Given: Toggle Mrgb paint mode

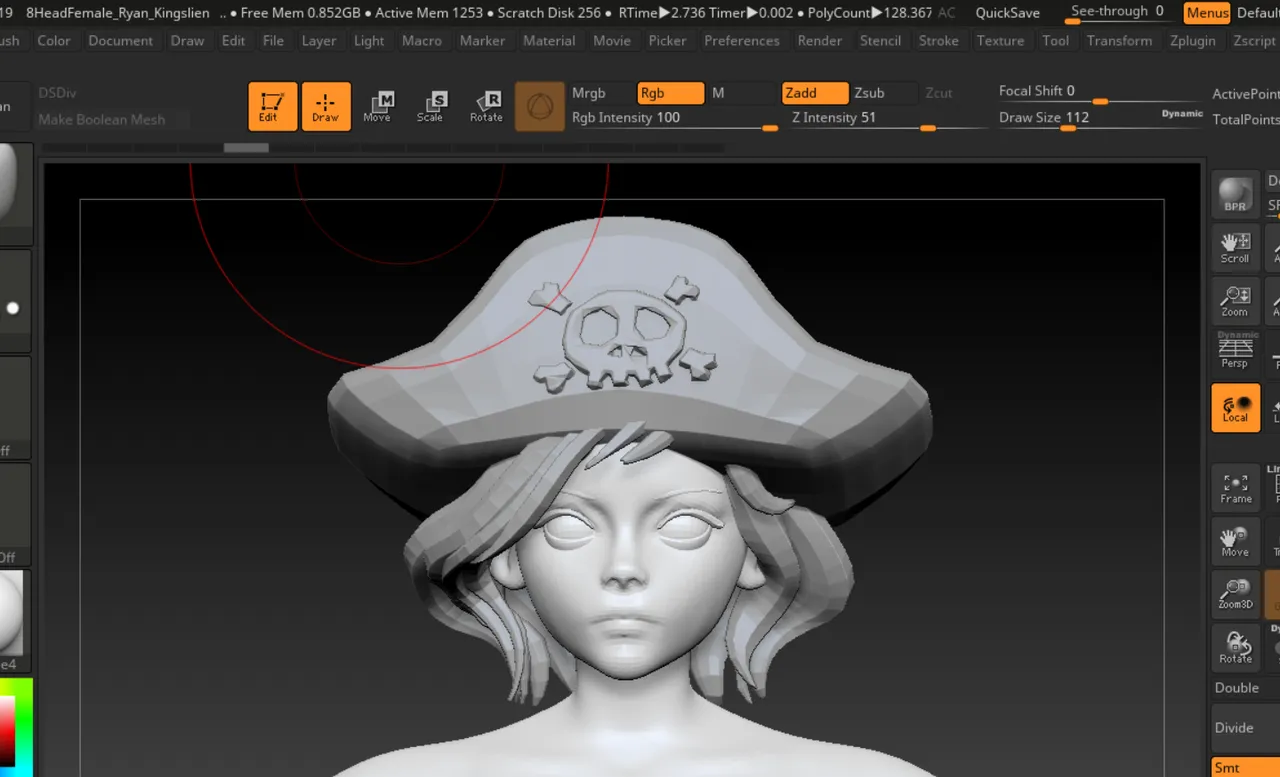Looking at the screenshot, I should (x=600, y=93).
